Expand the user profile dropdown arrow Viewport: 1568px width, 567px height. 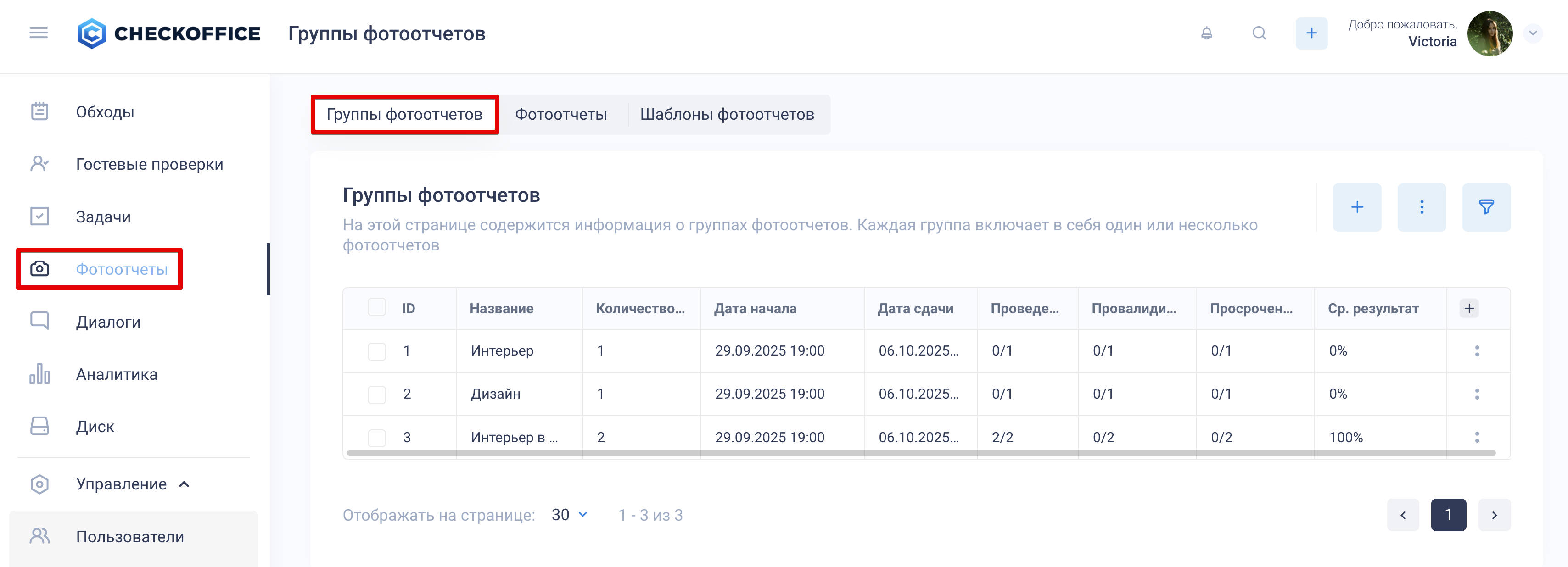(1533, 33)
